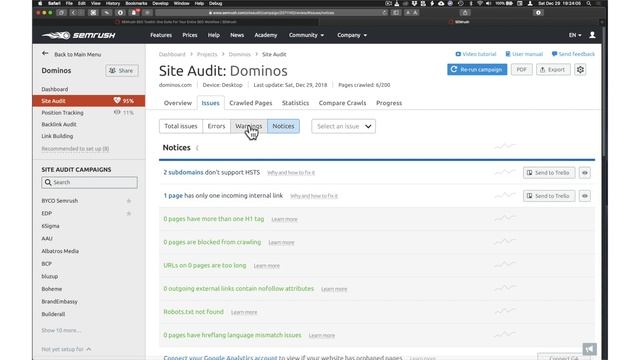Select the Albatros Media campaign

[60, 251]
